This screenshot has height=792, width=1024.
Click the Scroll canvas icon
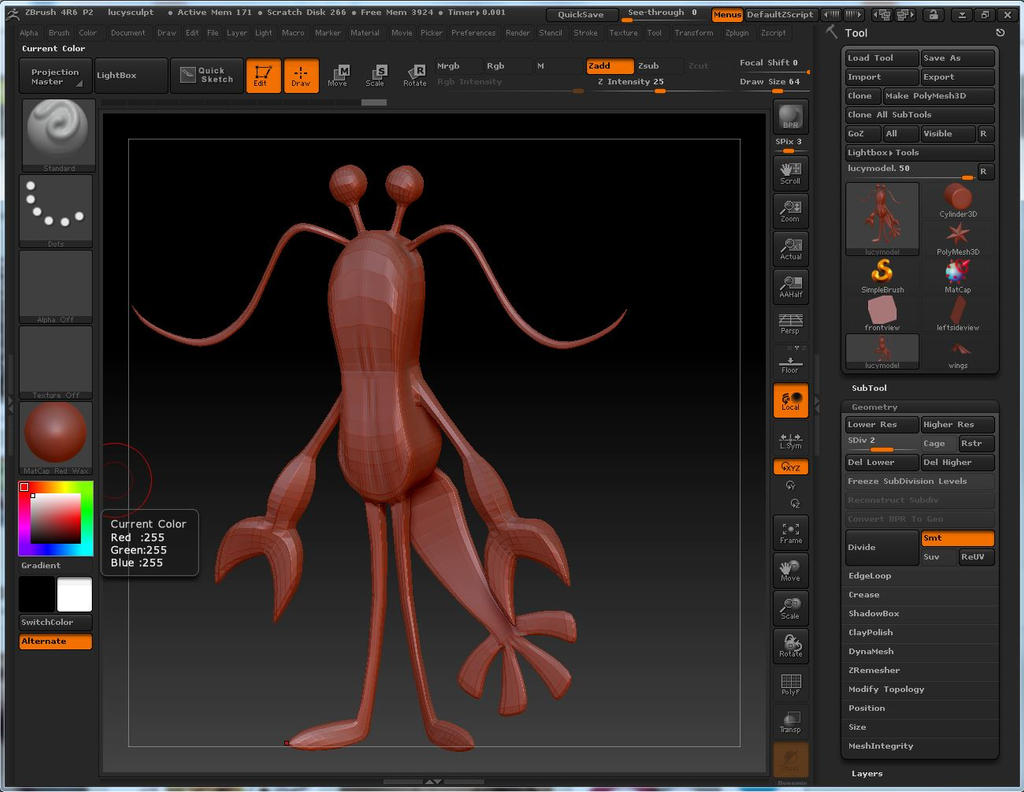pos(790,173)
